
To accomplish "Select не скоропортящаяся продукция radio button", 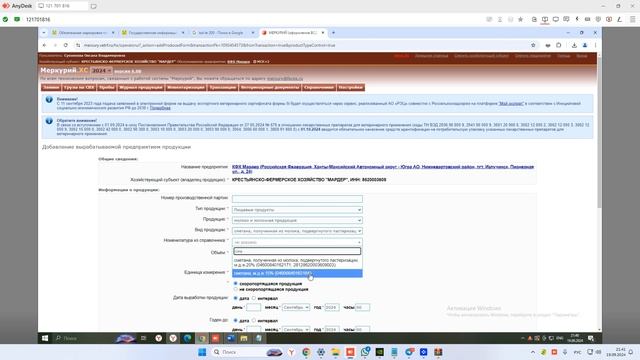I will (x=236, y=289).
